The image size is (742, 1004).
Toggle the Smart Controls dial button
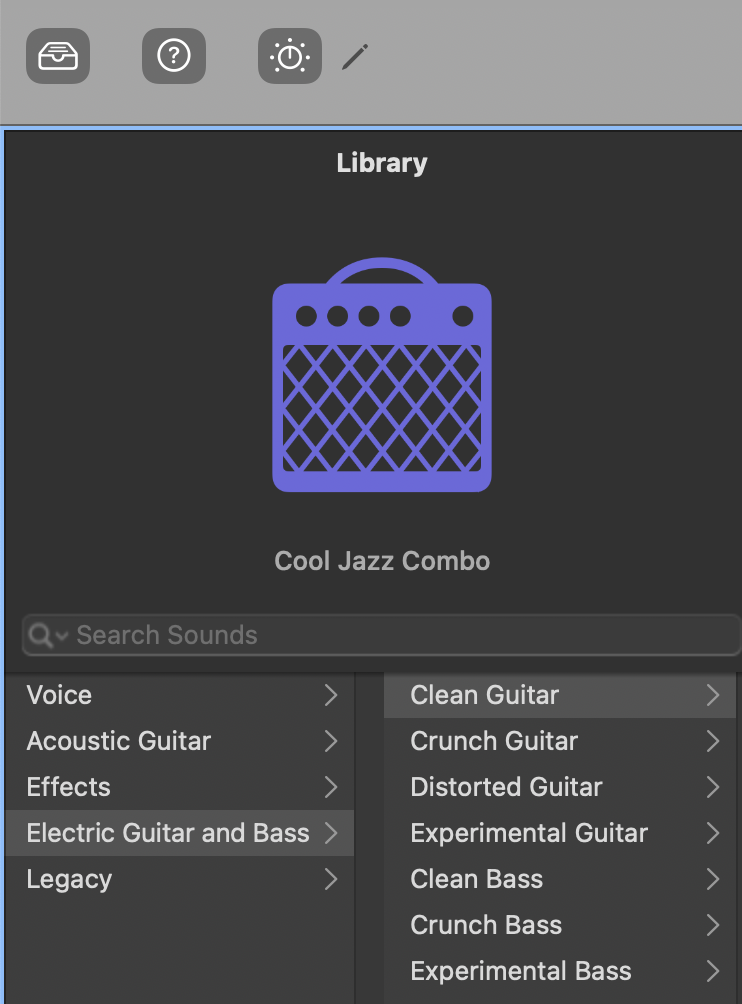pos(289,56)
